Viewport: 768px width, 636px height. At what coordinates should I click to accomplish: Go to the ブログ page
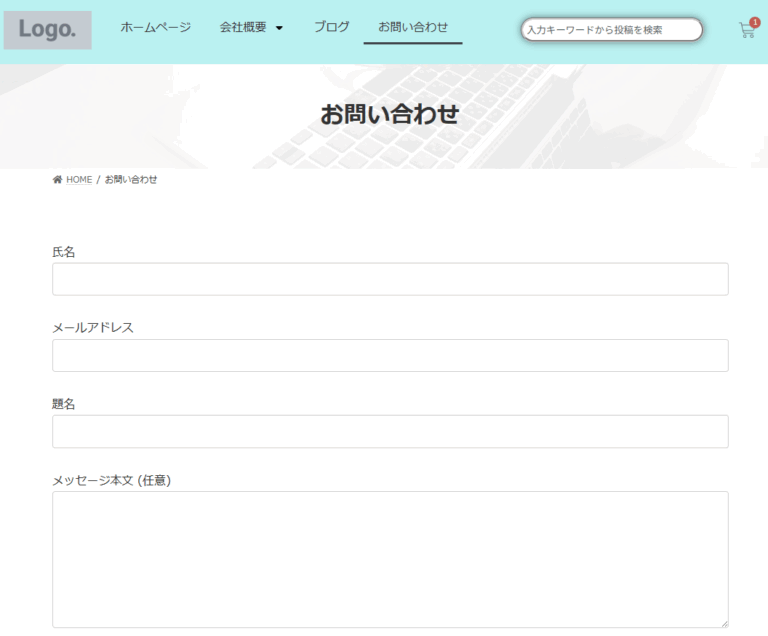pyautogui.click(x=331, y=27)
